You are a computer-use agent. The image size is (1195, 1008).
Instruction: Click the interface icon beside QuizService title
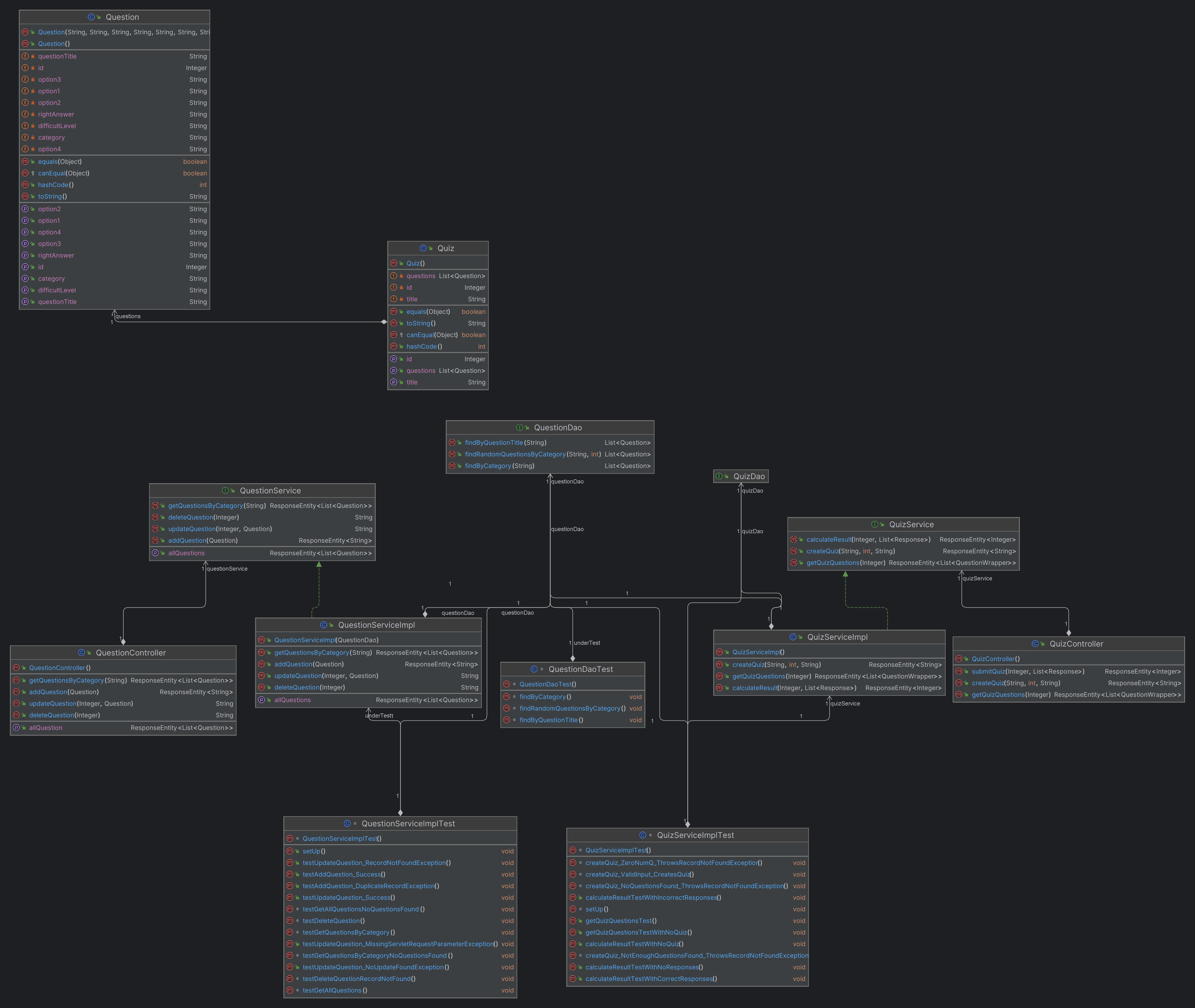click(x=874, y=524)
